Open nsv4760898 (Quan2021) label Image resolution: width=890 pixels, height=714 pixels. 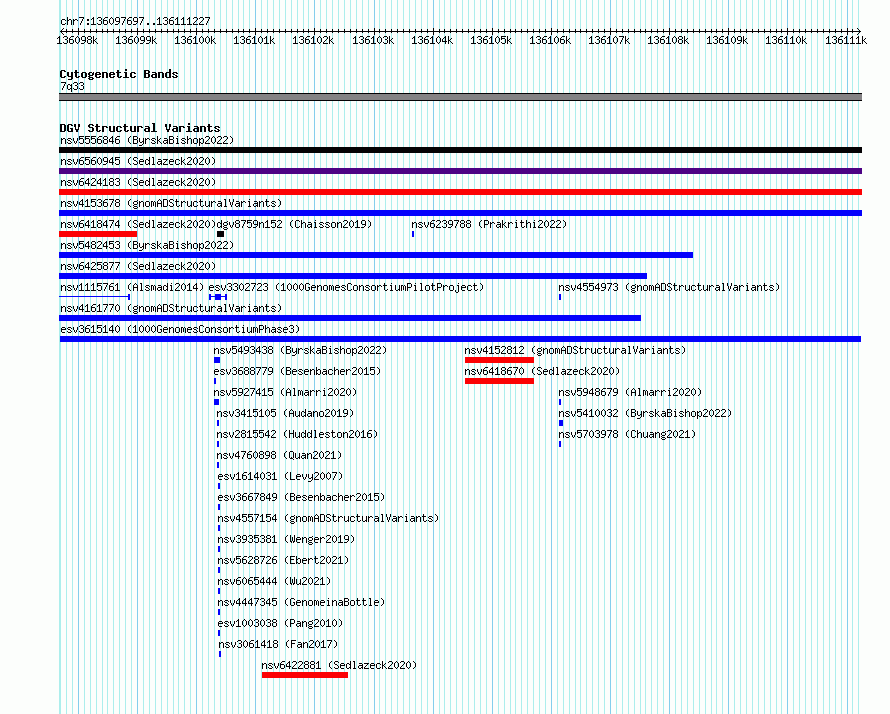tap(279, 455)
